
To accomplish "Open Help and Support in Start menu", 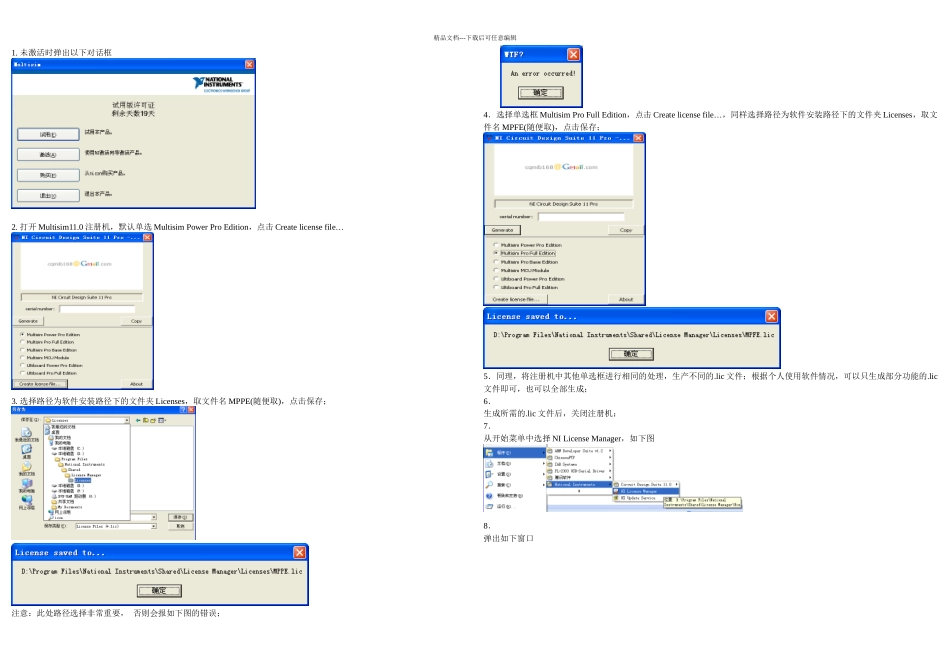I will (516, 496).
